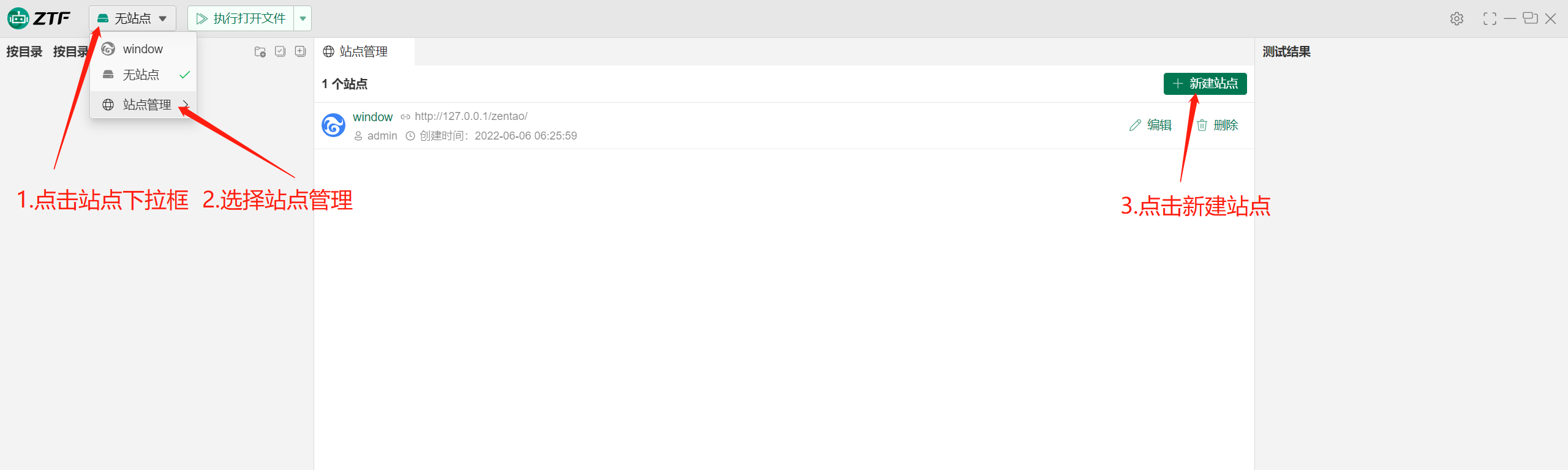This screenshot has width=1568, height=470.
Task: Click the window site's blue swirl avatar
Action: [333, 125]
